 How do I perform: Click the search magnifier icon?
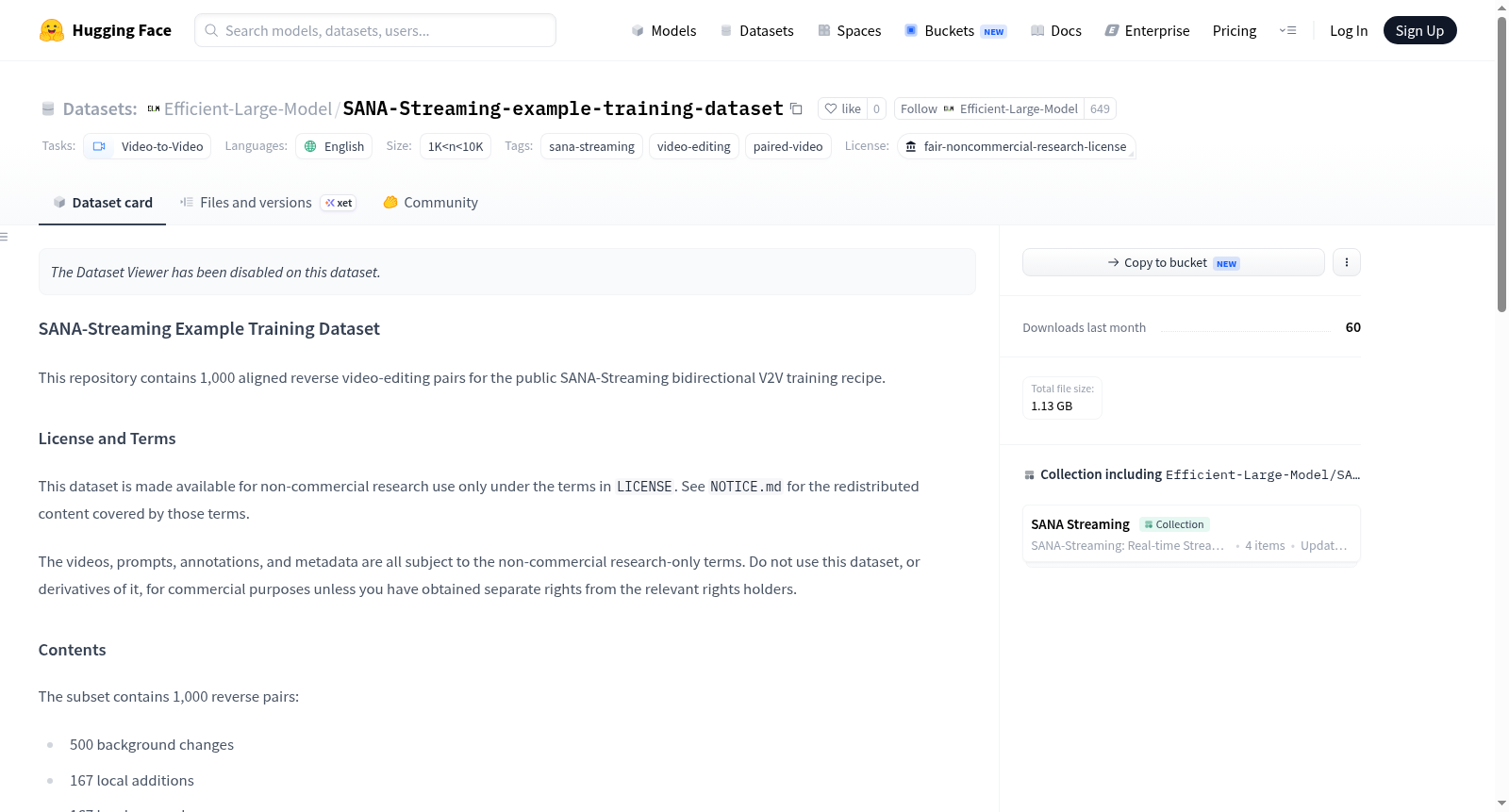(x=211, y=30)
